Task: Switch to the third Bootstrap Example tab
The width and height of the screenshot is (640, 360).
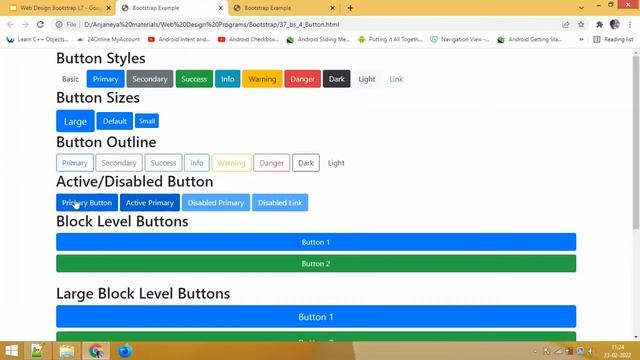Action: click(x=284, y=8)
